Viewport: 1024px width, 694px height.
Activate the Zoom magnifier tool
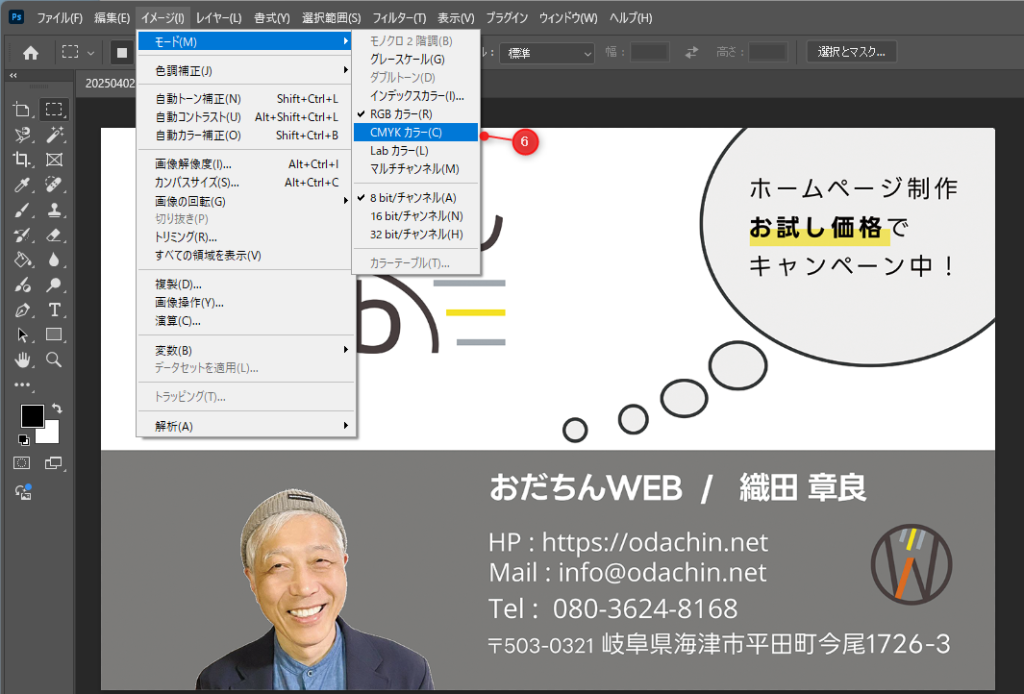pos(54,360)
